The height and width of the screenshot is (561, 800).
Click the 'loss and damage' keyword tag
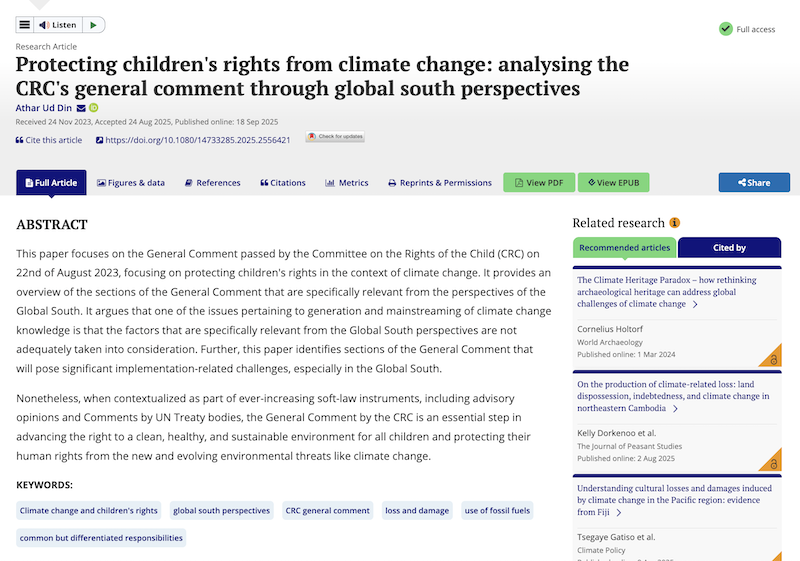click(x=418, y=511)
